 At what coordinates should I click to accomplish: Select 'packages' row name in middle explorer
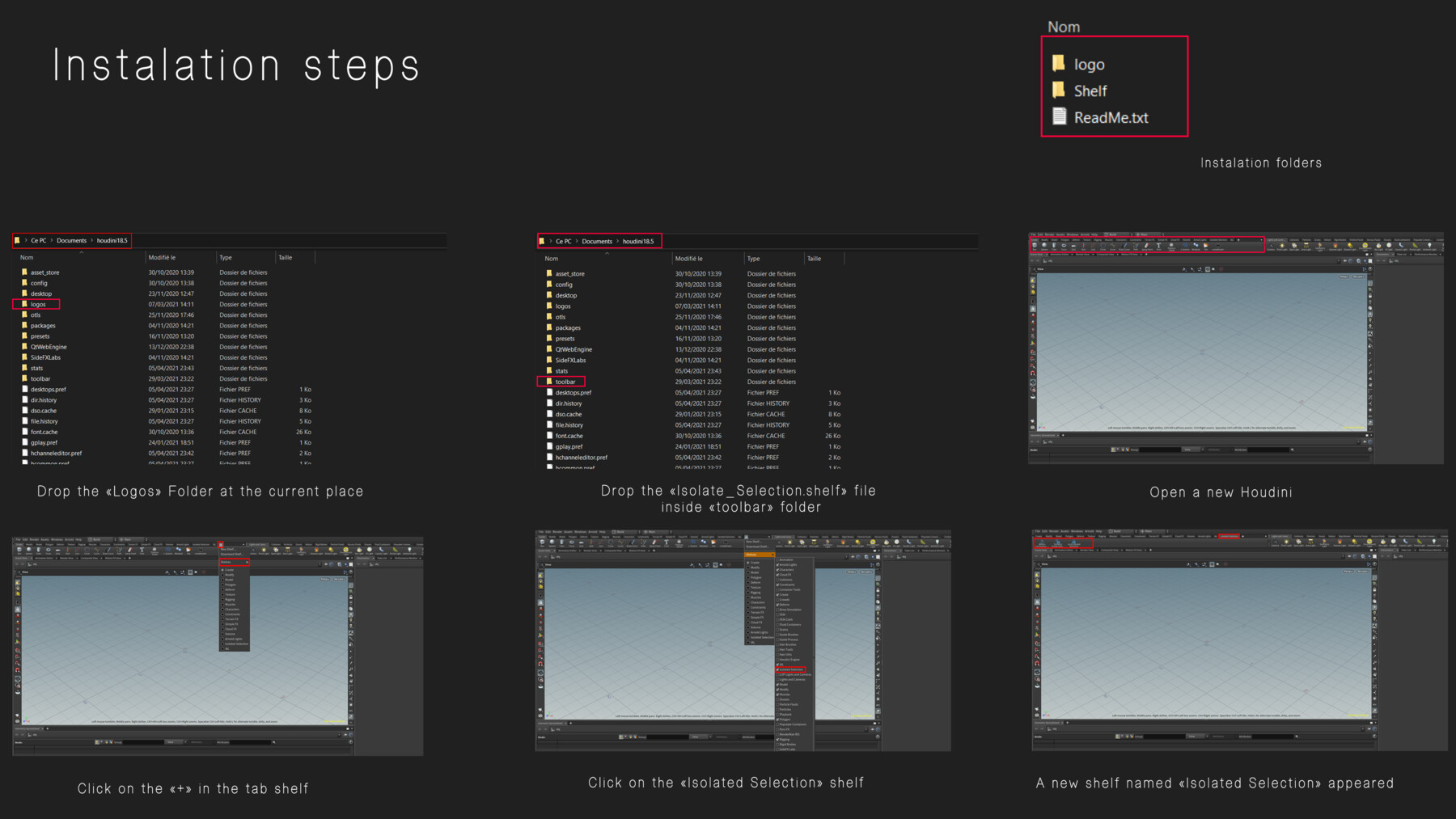(568, 327)
